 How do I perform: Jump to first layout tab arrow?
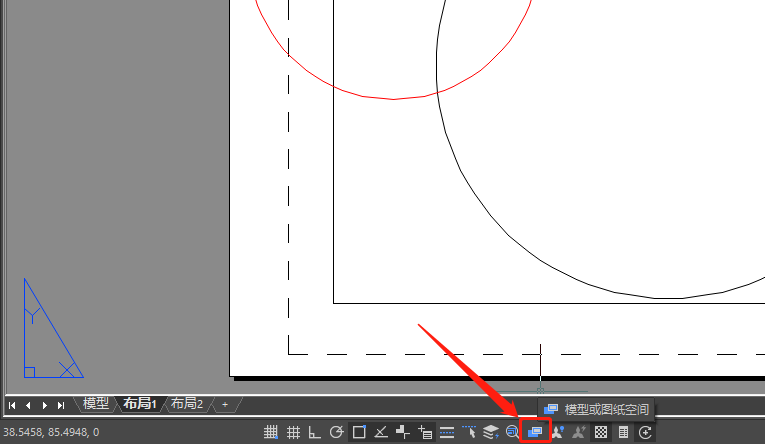[x=12, y=405]
